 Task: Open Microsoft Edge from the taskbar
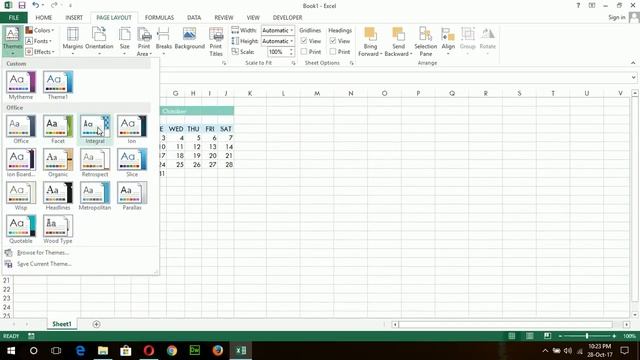click(80, 351)
